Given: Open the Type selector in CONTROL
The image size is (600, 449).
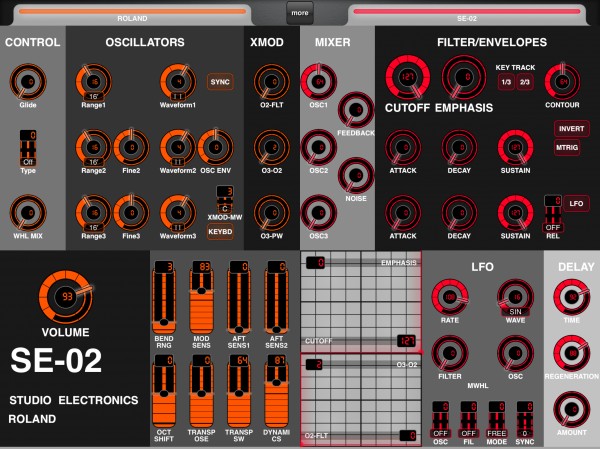Looking at the screenshot, I should pyautogui.click(x=28, y=148).
